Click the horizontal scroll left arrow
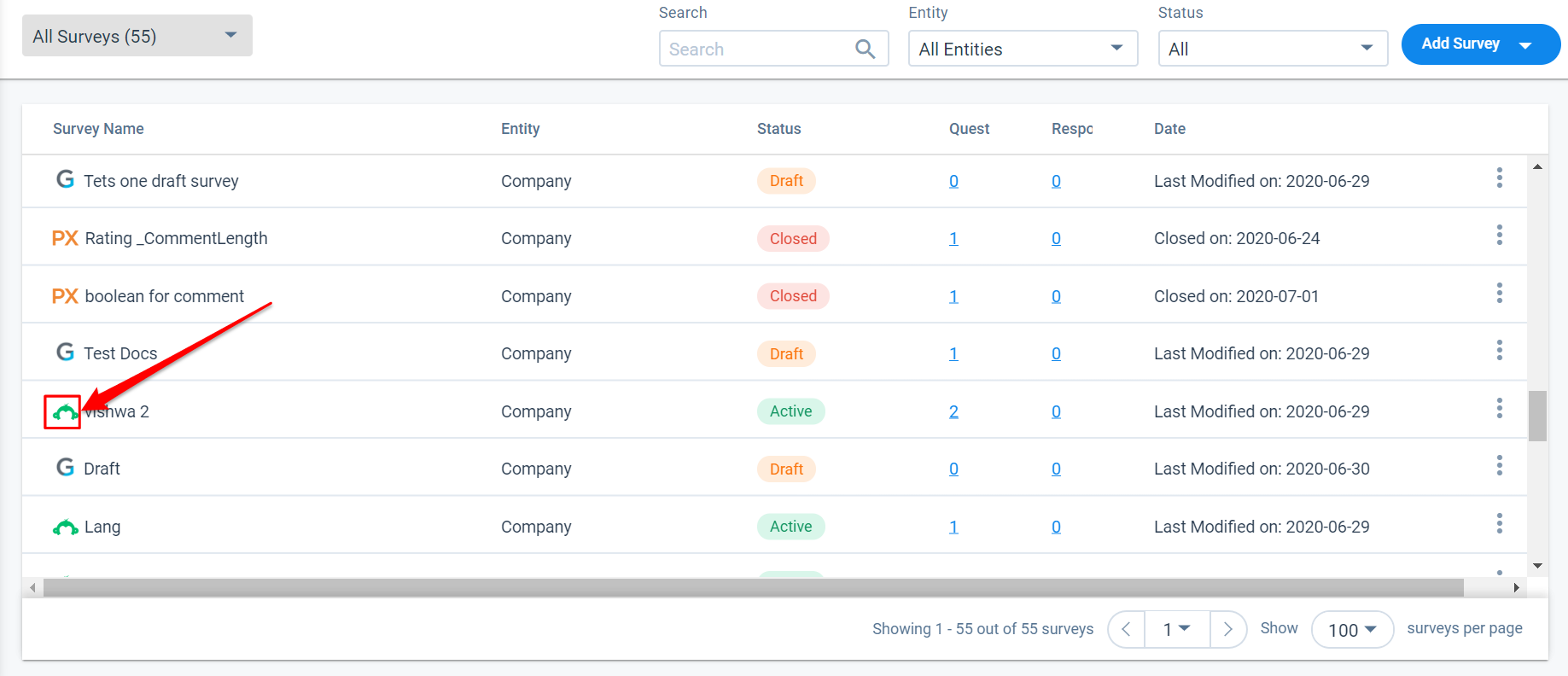The image size is (1568, 676). coord(32,587)
